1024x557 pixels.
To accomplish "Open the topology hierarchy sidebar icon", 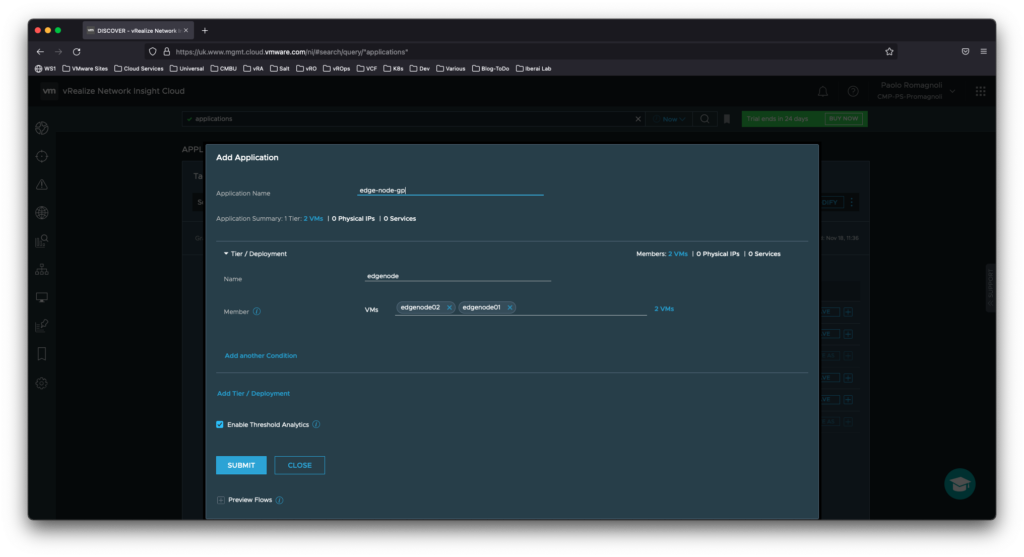I will (x=42, y=269).
